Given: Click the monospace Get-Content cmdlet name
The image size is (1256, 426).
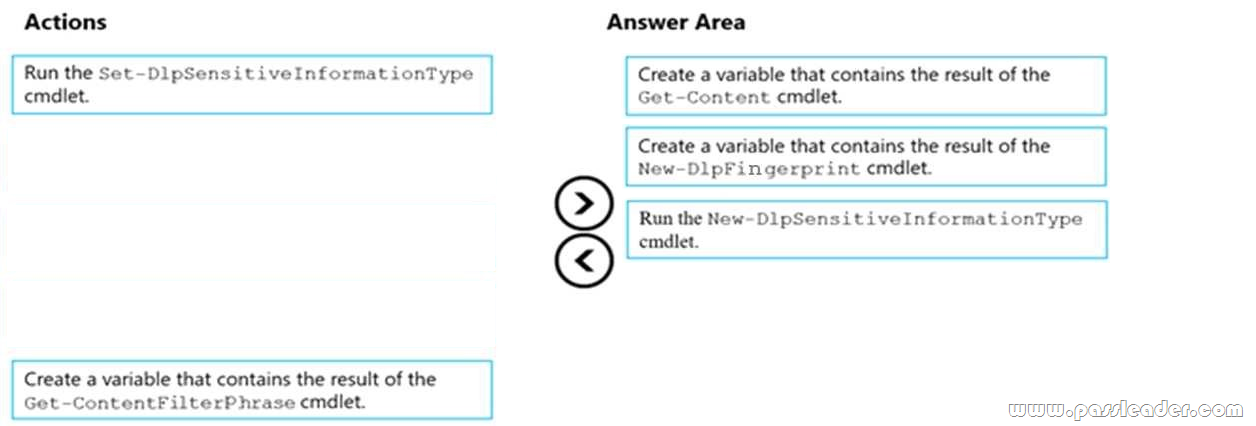Looking at the screenshot, I should tap(705, 98).
